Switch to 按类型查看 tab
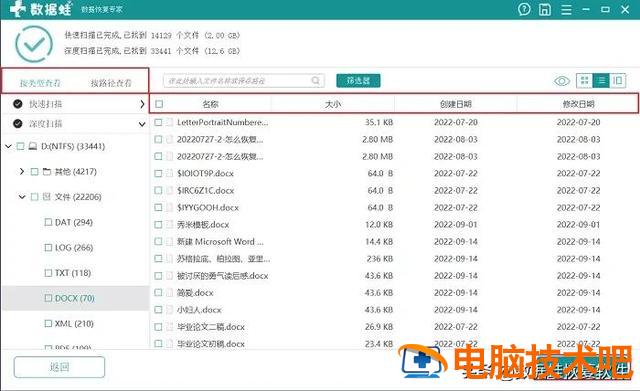The height and width of the screenshot is (391, 640). tap(40, 83)
